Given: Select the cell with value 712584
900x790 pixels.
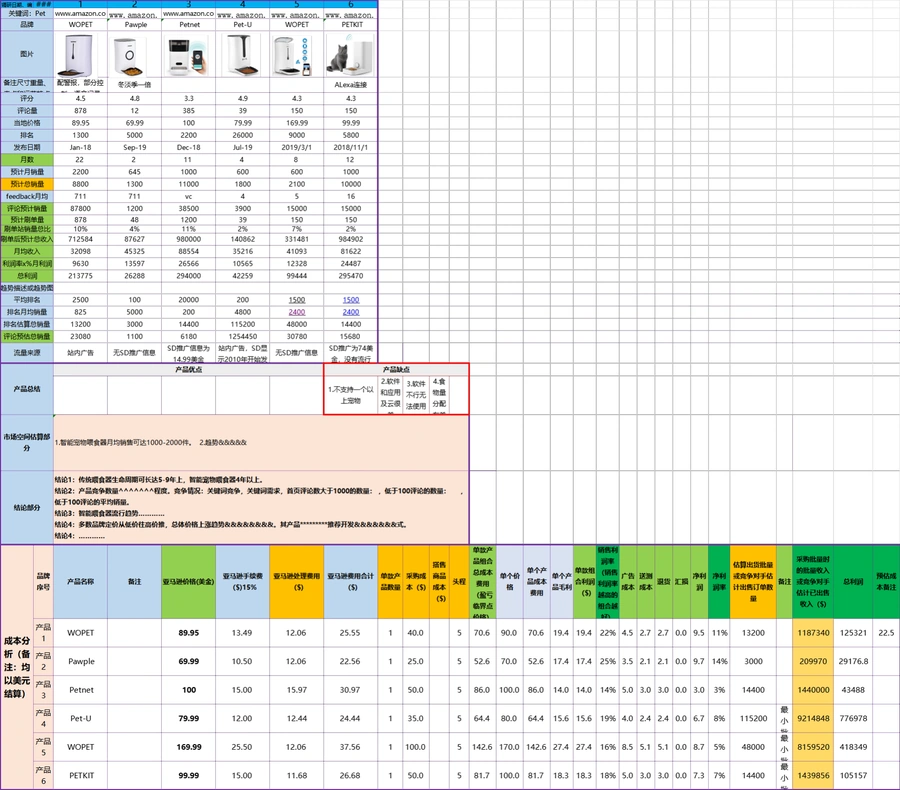Looking at the screenshot, I should pyautogui.click(x=80, y=239).
